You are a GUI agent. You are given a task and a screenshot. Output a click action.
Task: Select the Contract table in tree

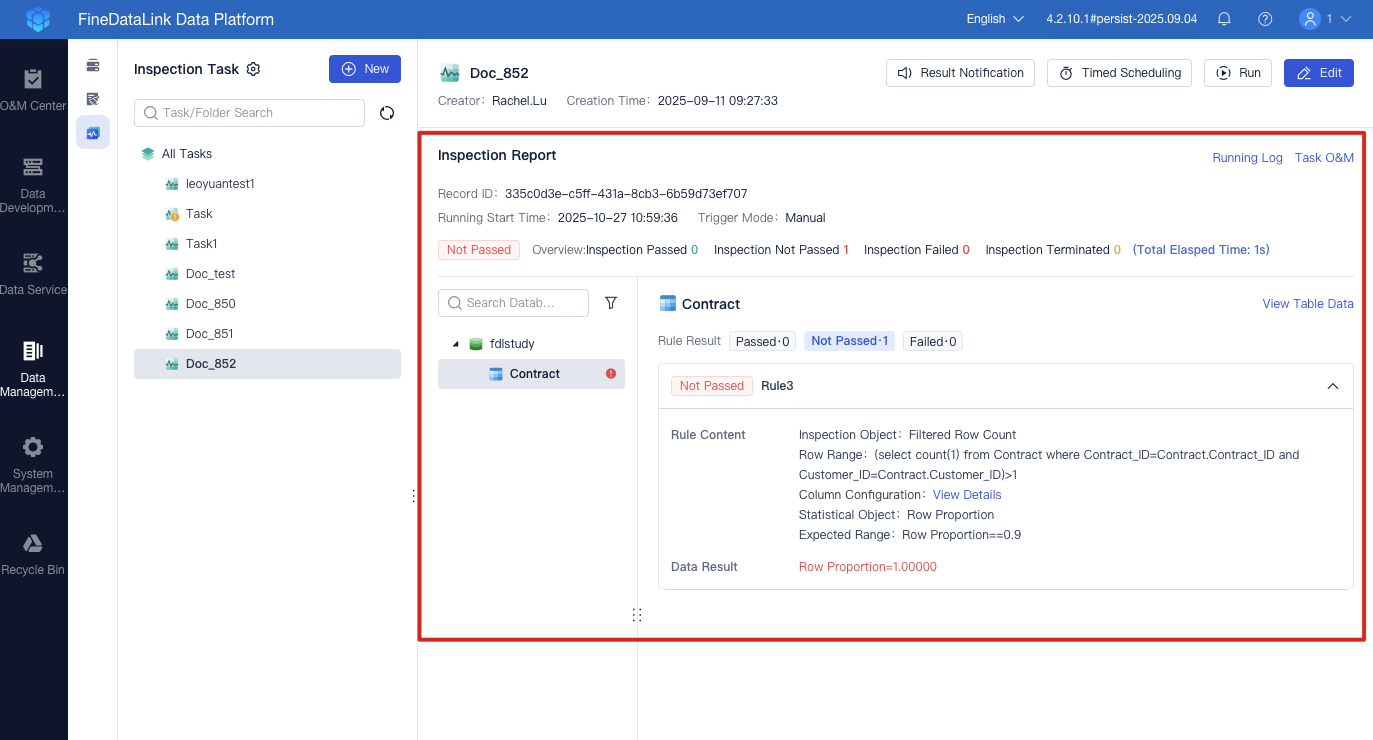[531, 374]
